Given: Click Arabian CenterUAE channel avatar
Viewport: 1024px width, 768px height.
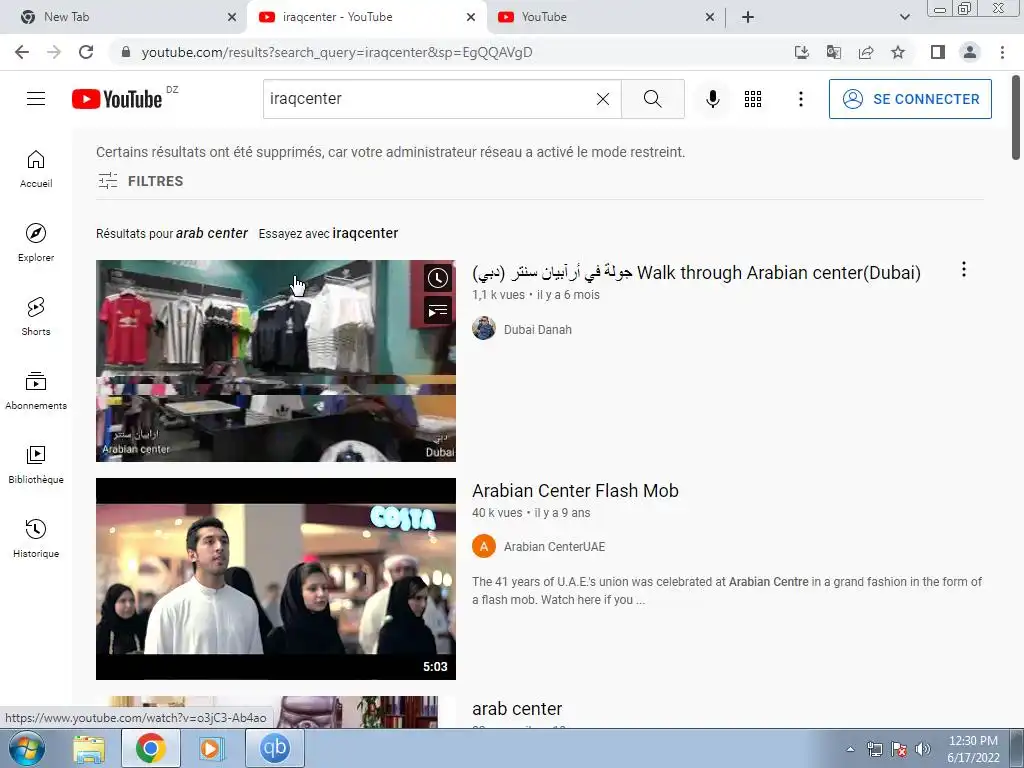Looking at the screenshot, I should tap(484, 546).
